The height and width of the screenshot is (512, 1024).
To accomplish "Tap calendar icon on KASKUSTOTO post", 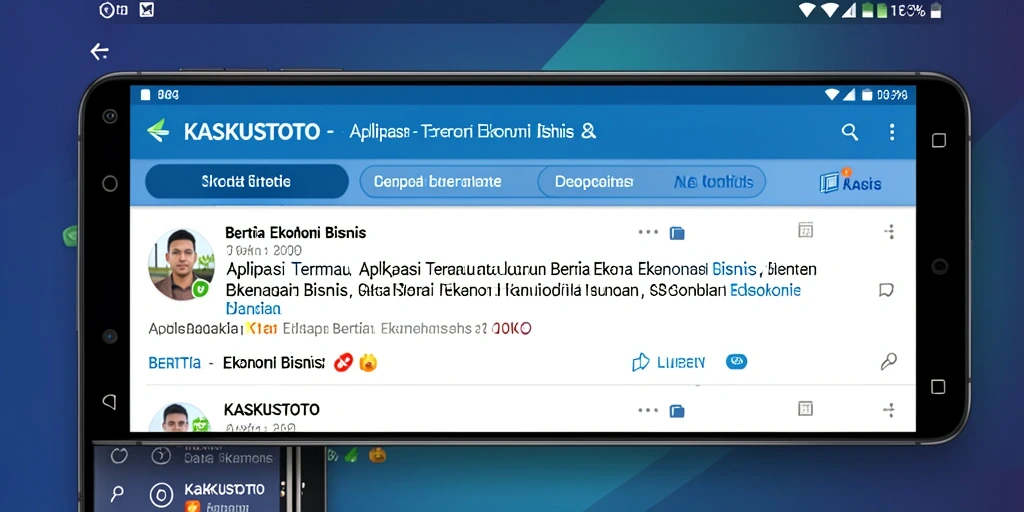I will point(806,409).
